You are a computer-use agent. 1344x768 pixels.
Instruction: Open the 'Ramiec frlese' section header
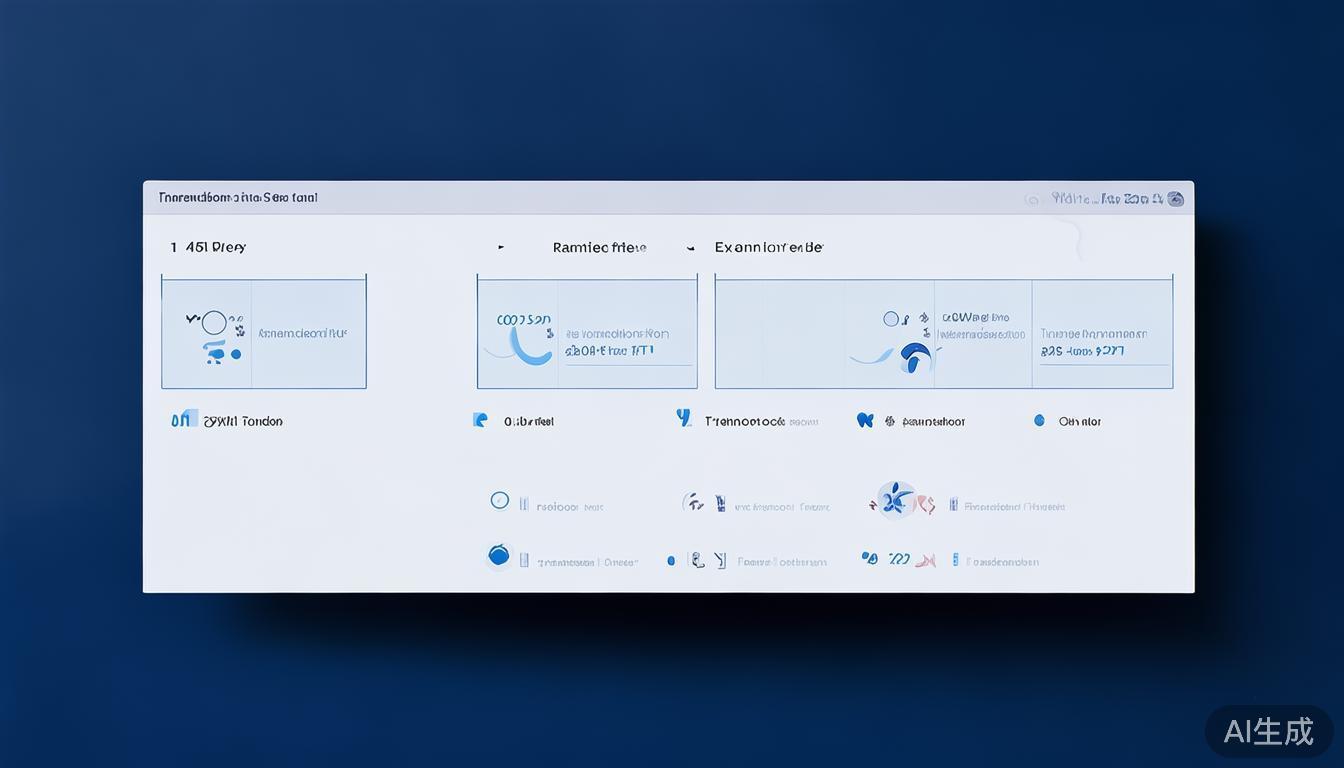pyautogui.click(x=599, y=247)
